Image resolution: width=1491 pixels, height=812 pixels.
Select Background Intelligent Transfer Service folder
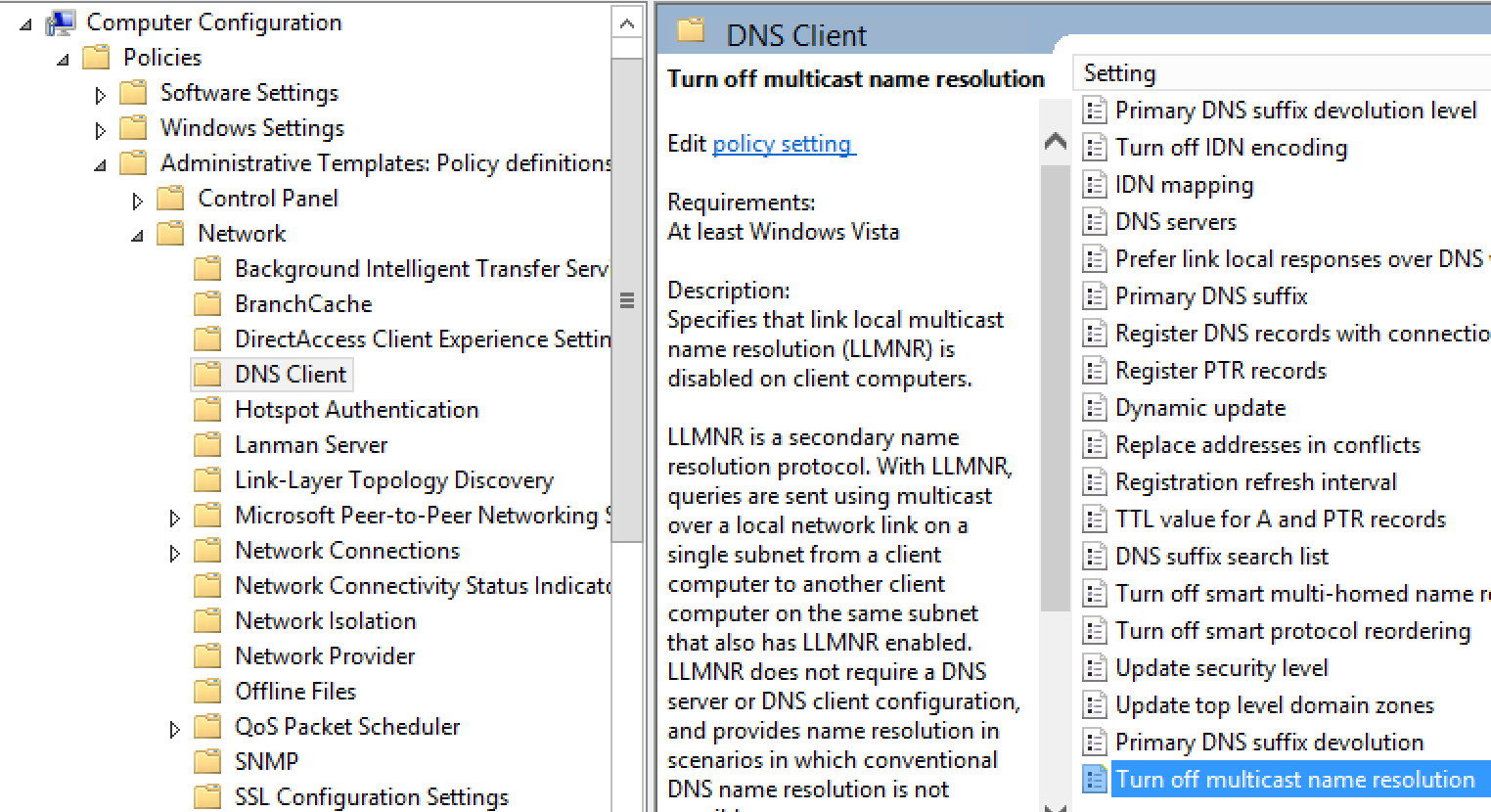coord(422,269)
